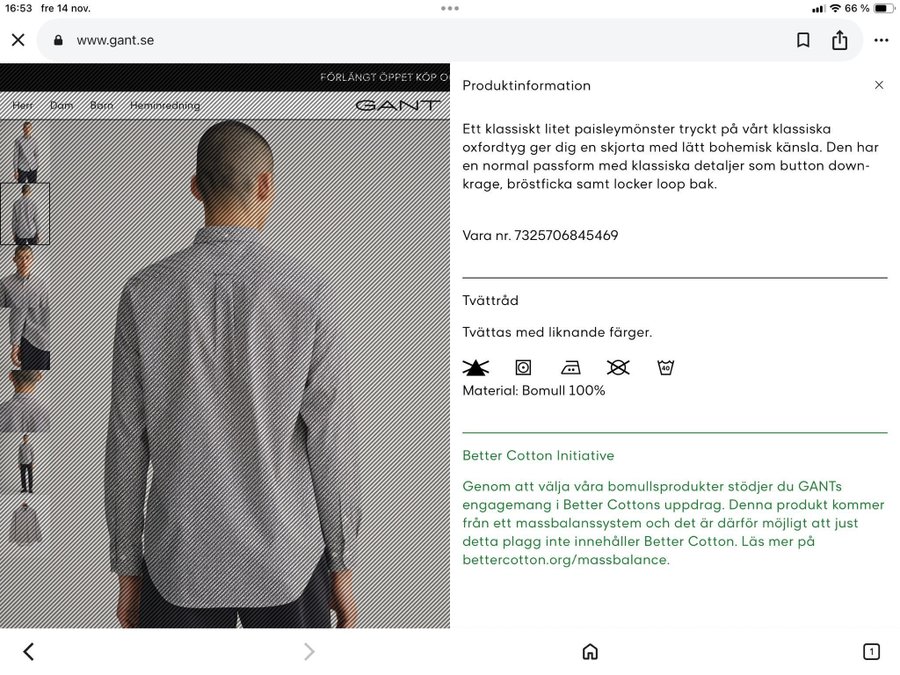Click the do not bleach care icon
Viewport: 900px width, 675px height.
(476, 367)
